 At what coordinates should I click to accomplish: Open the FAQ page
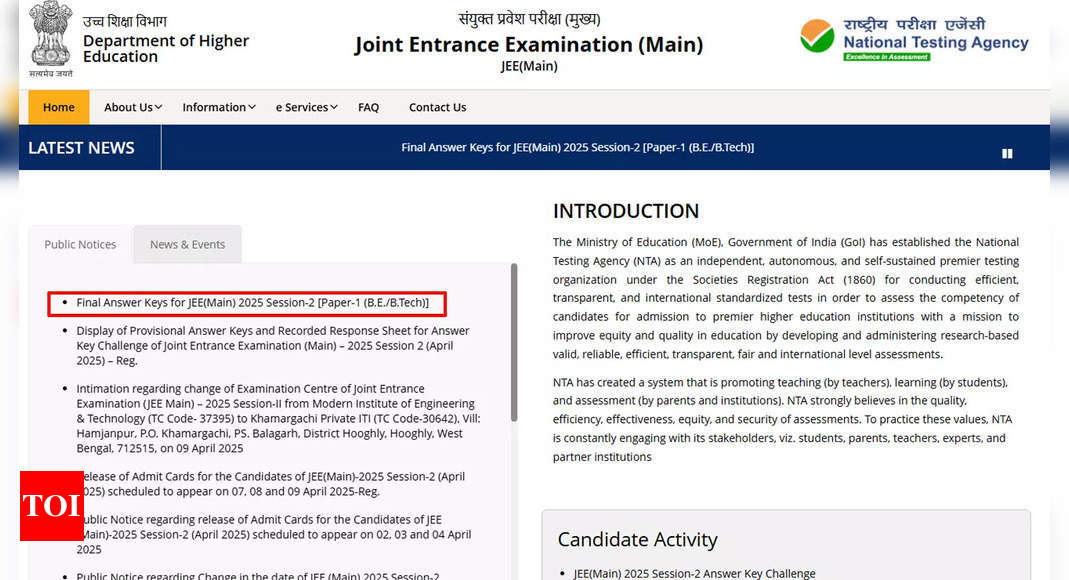pos(368,107)
